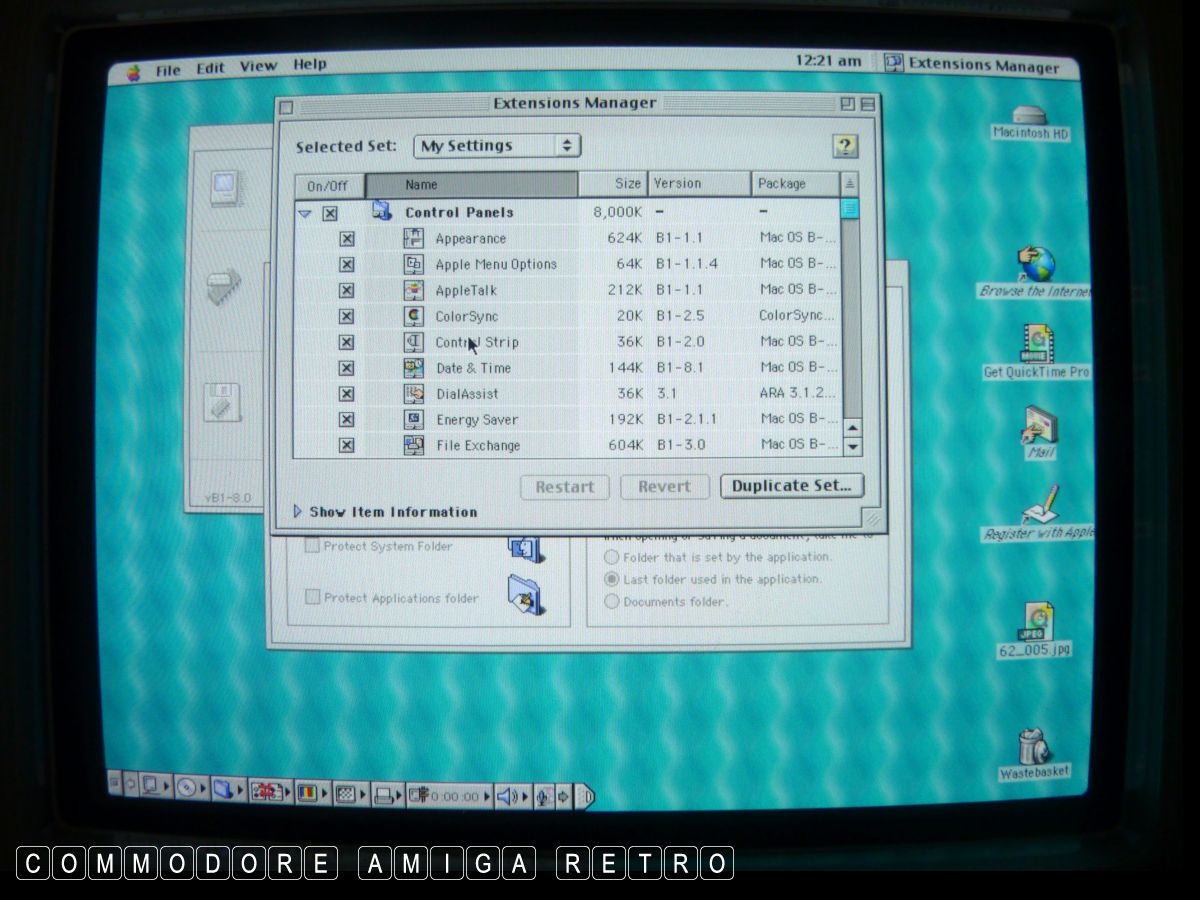Open the Edit menu

[x=210, y=68]
